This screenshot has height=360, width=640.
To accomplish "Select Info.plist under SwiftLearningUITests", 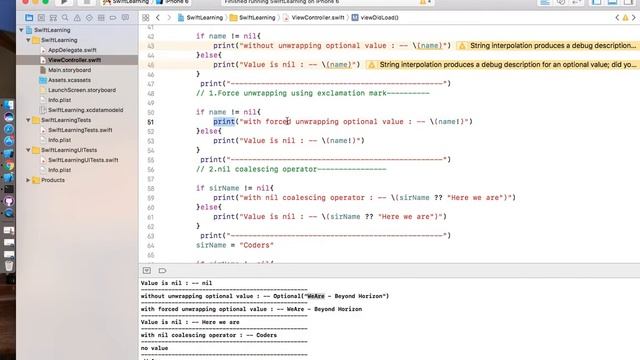I will click(59, 170).
